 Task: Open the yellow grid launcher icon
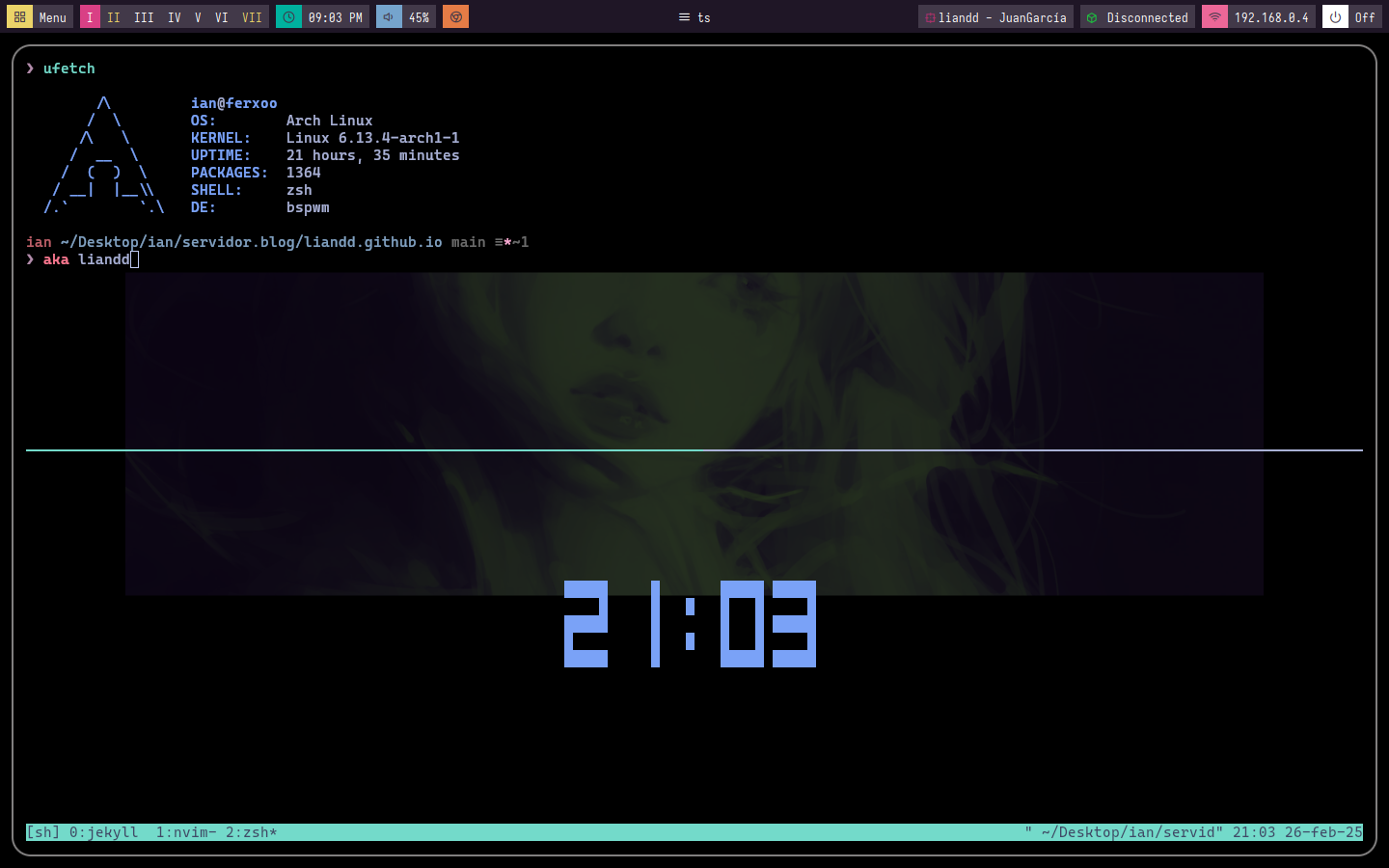(19, 17)
